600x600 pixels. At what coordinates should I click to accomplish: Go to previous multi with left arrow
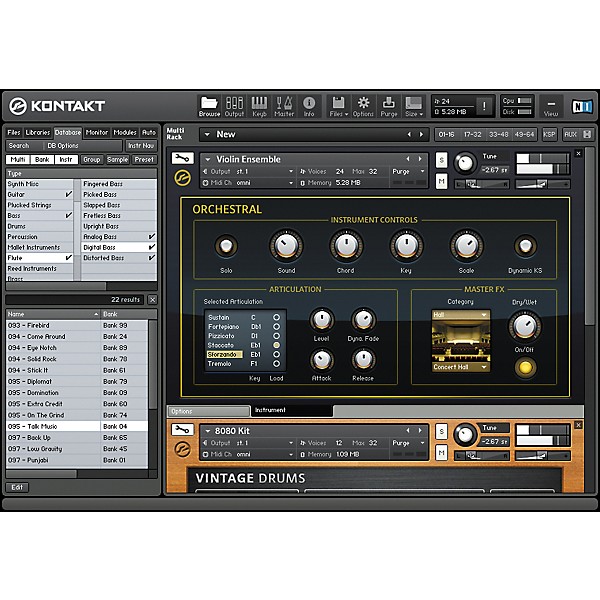point(409,134)
